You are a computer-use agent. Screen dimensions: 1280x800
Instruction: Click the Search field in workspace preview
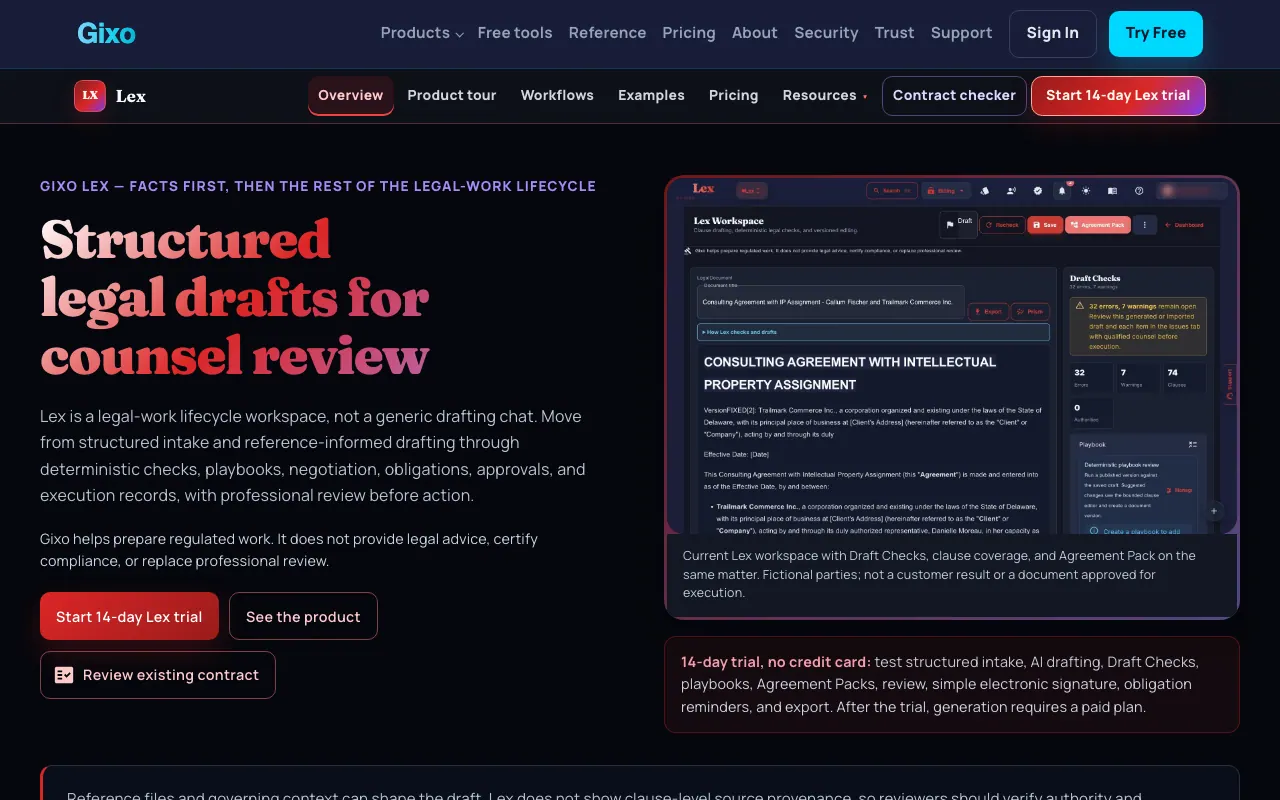pos(892,191)
